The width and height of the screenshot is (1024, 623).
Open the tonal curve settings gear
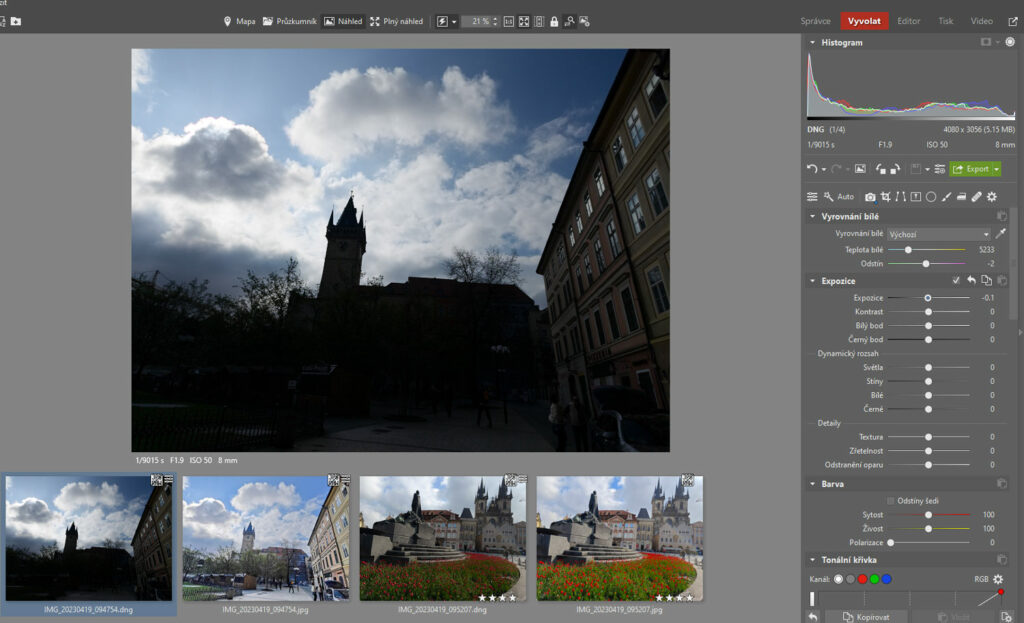pyautogui.click(x=998, y=579)
